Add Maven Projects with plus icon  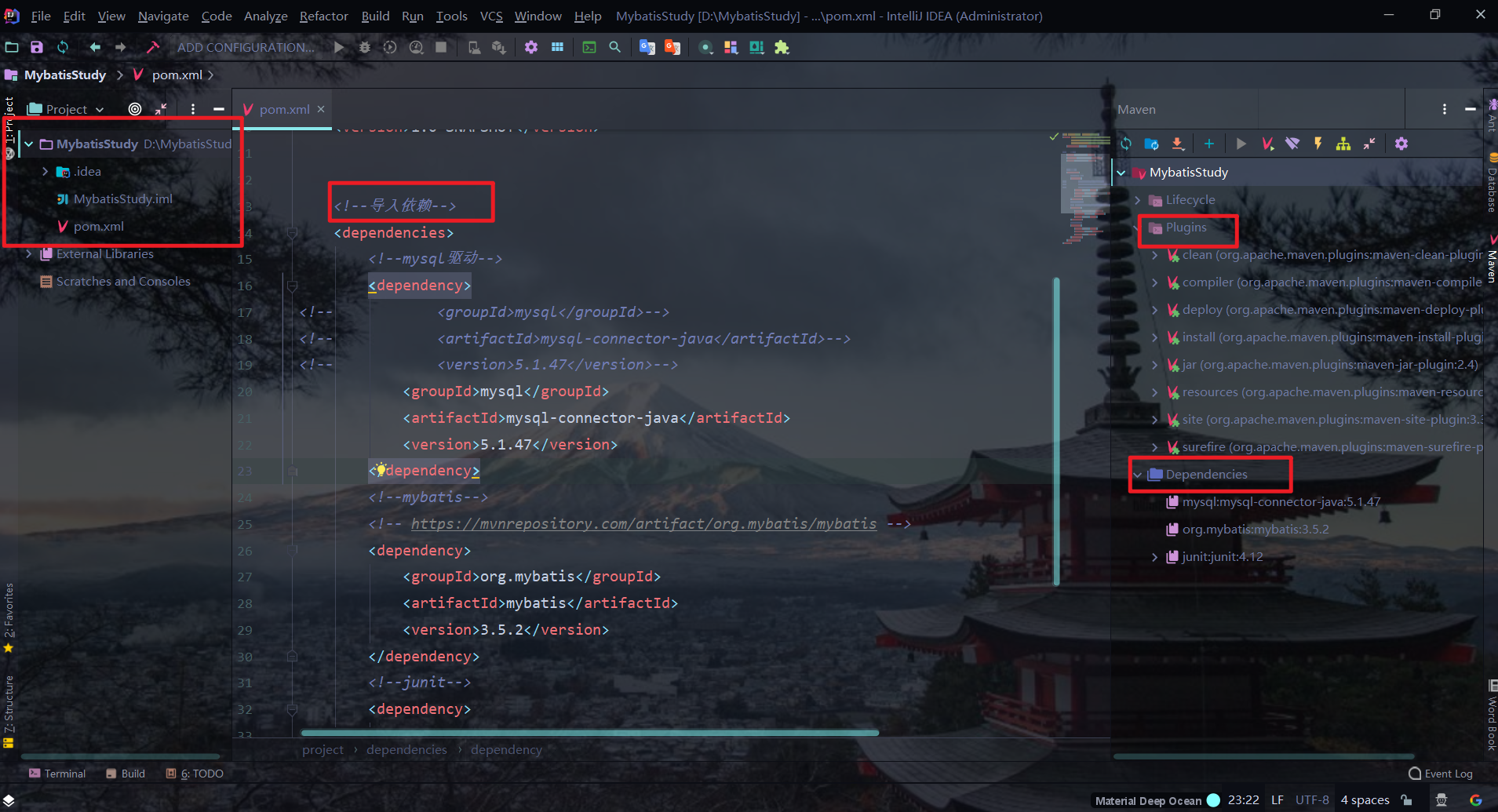coord(1209,144)
